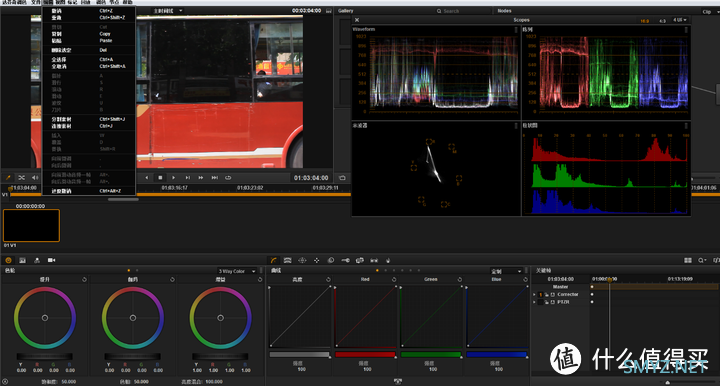
Task: Reset the Red curve
Action: click(x=394, y=279)
